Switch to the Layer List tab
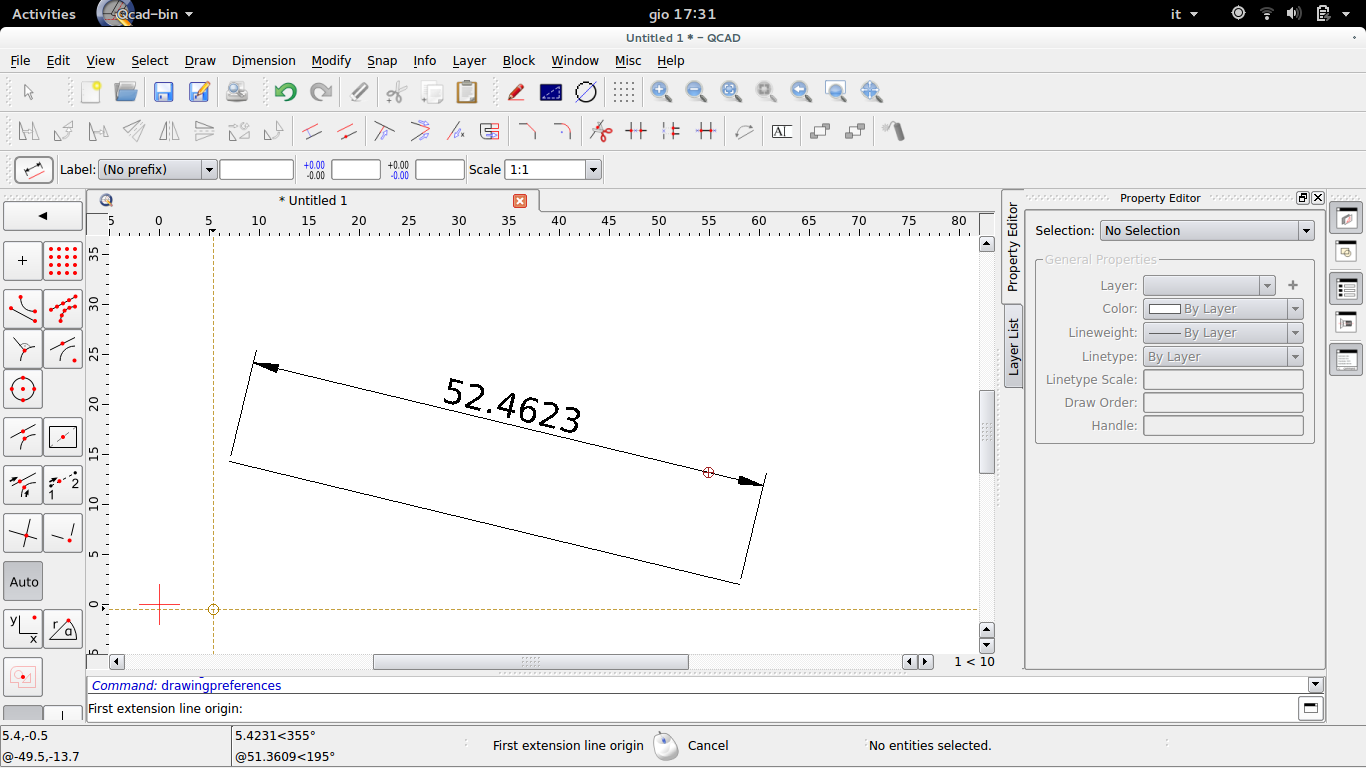 point(1013,346)
